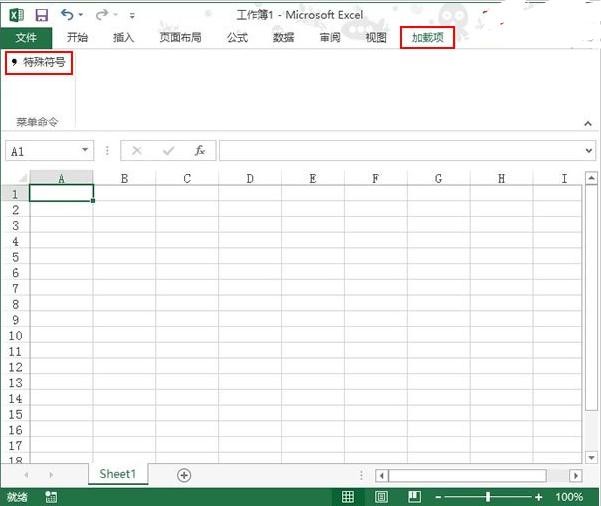601x506 pixels.
Task: Open the undo history dropdown arrow
Action: click(x=81, y=15)
